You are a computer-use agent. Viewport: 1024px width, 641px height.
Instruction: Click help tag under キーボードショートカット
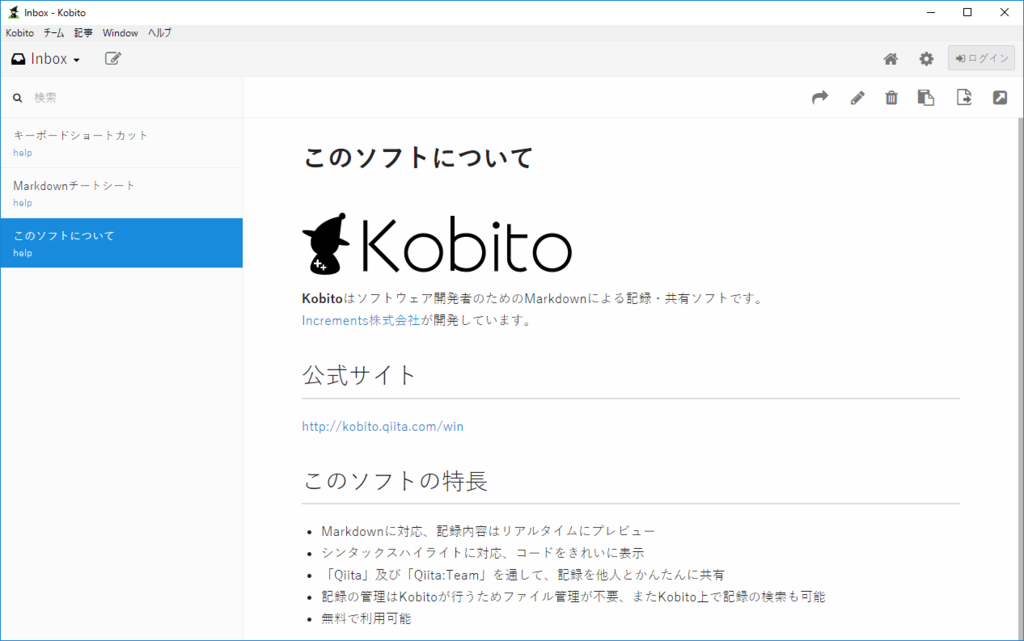pos(22,153)
